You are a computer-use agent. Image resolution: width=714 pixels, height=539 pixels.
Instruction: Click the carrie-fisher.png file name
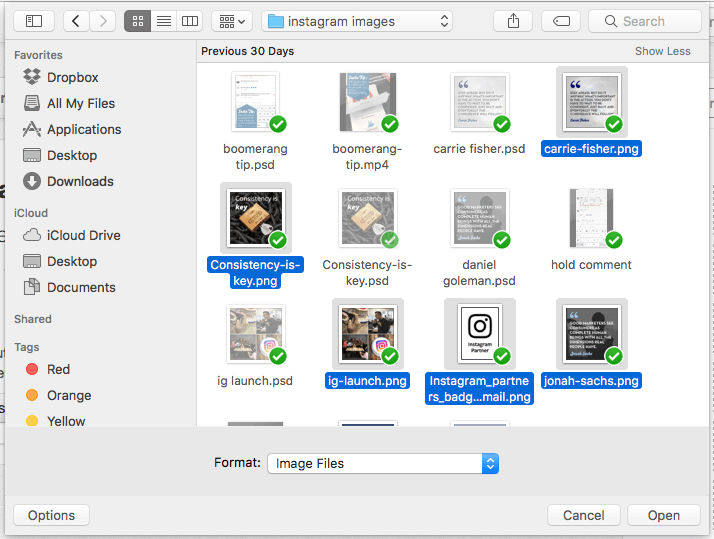tap(591, 149)
